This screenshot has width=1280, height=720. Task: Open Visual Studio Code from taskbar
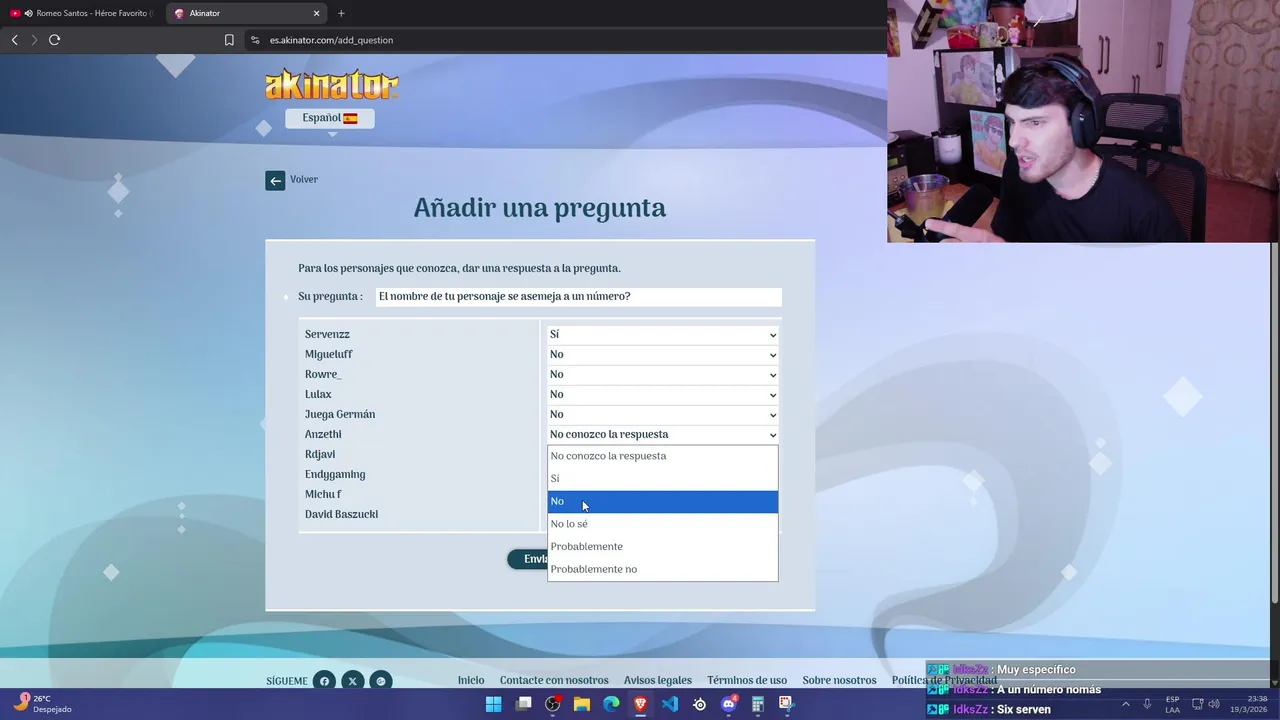point(670,704)
